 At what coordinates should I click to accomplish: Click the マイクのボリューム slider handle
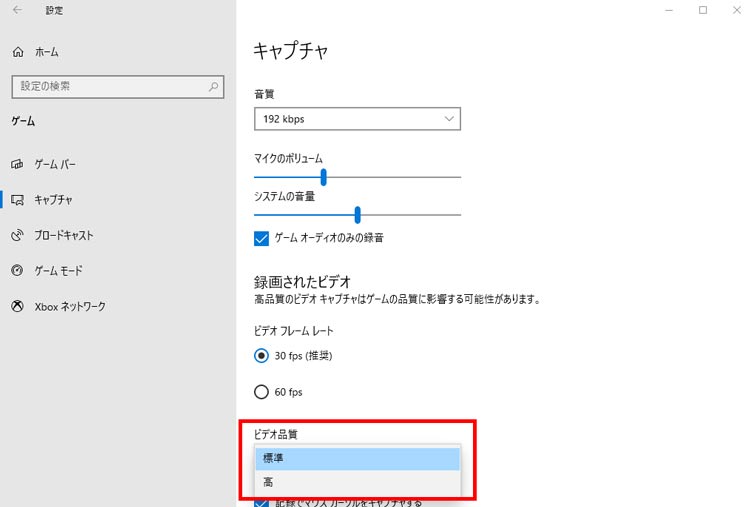(x=324, y=177)
